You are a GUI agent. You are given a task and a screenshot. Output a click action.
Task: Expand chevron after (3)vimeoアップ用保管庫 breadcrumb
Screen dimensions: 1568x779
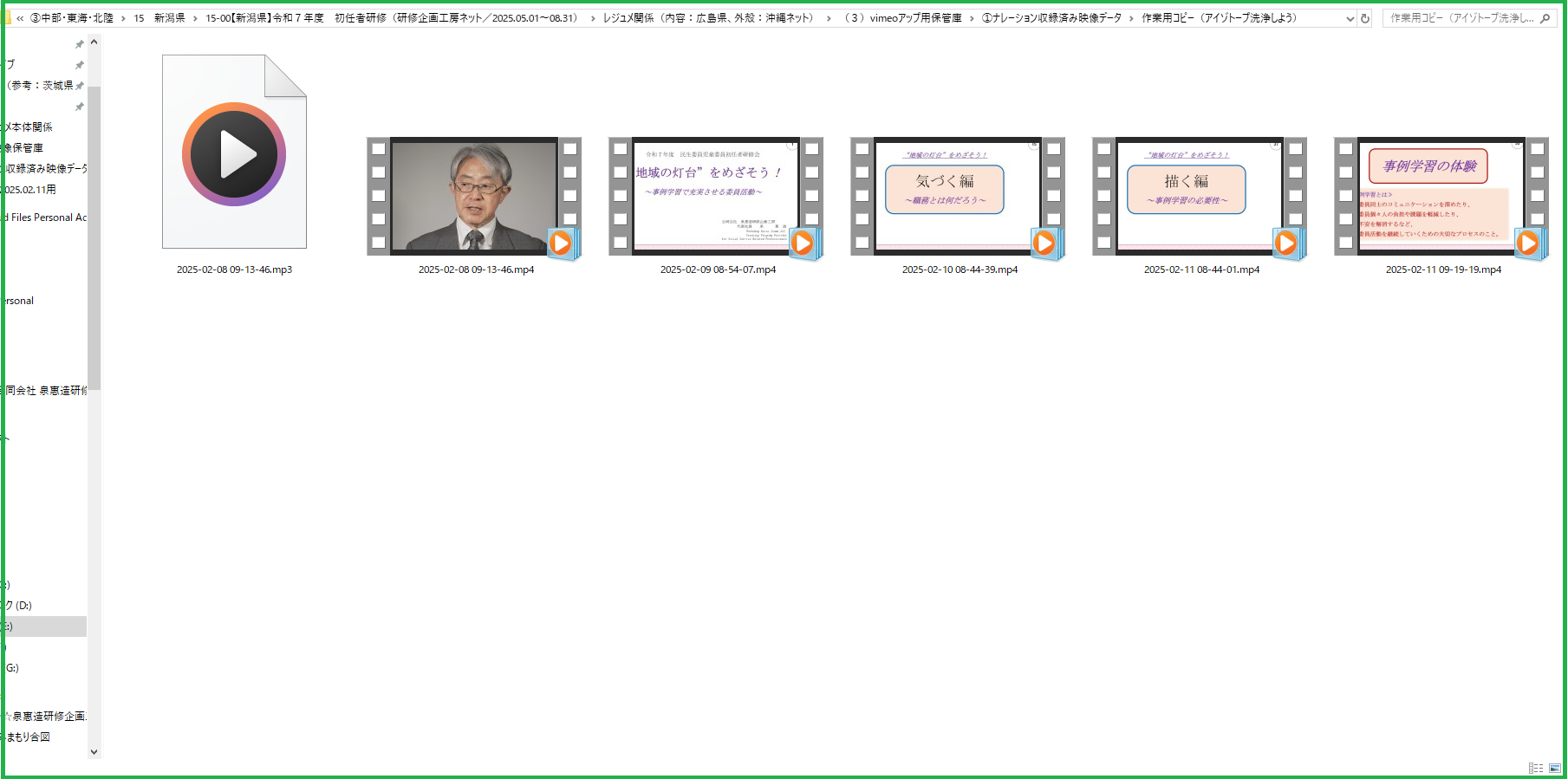tap(972, 18)
